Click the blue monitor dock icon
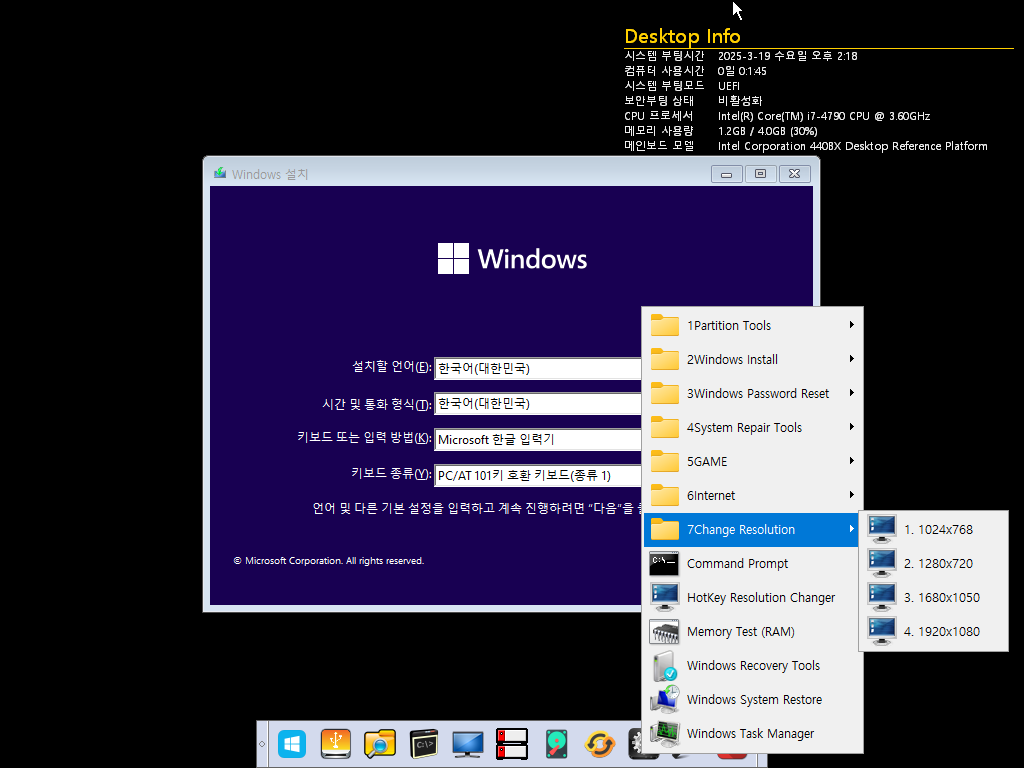 pyautogui.click(x=468, y=744)
